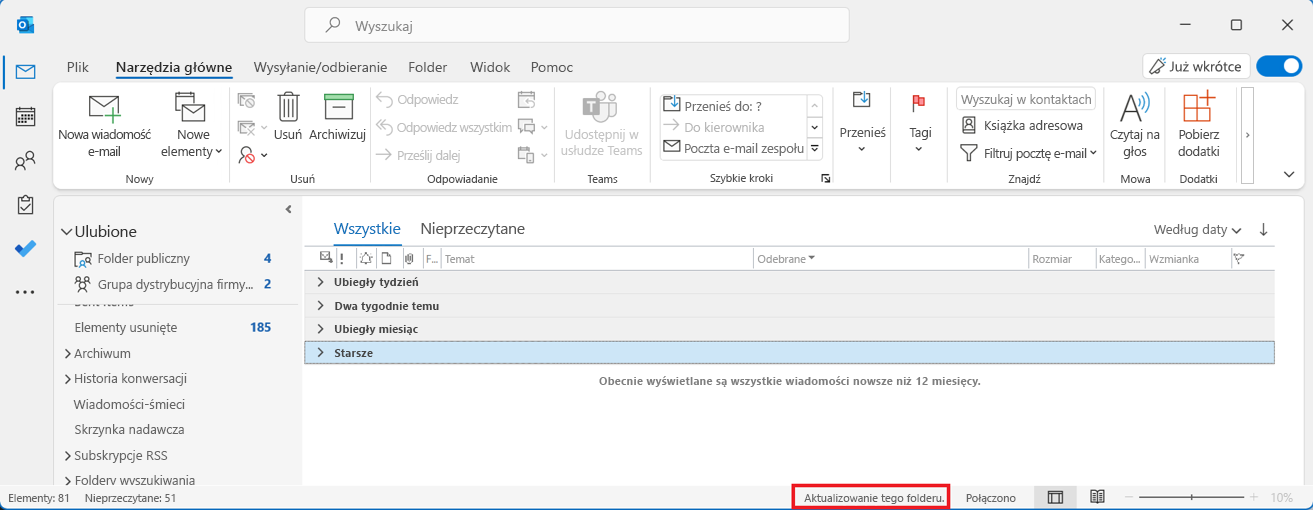Image resolution: width=1313 pixels, height=510 pixels.
Task: Switch to the Widok ribbon tab
Action: 490,67
